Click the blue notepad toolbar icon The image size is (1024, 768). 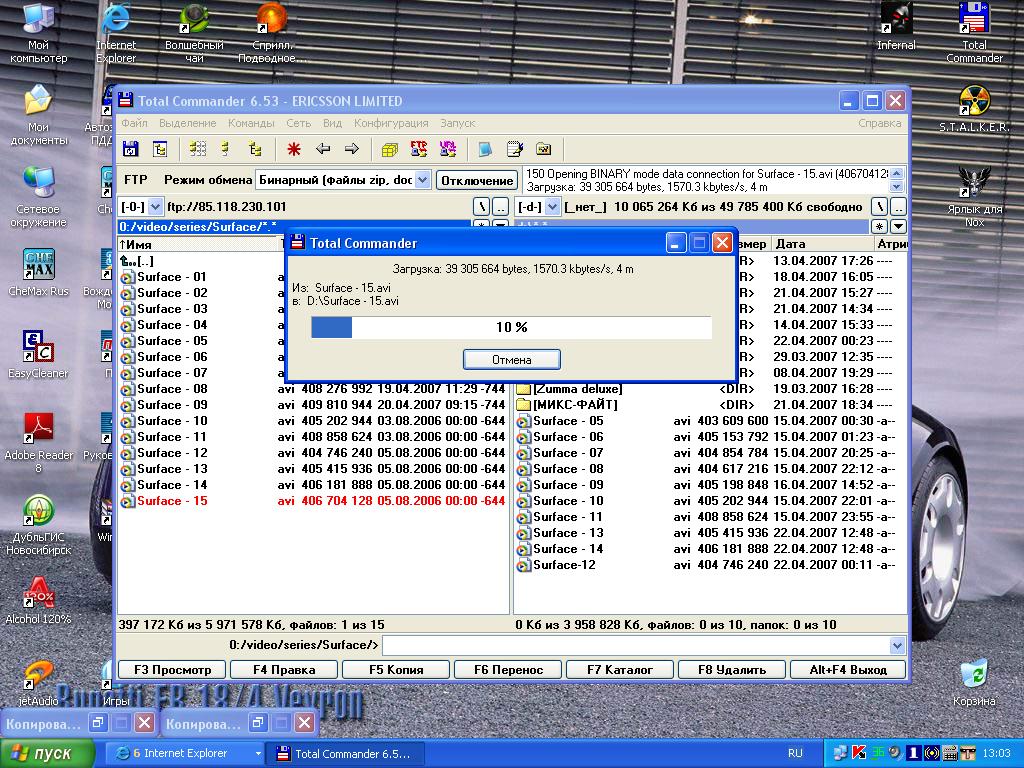tap(485, 150)
